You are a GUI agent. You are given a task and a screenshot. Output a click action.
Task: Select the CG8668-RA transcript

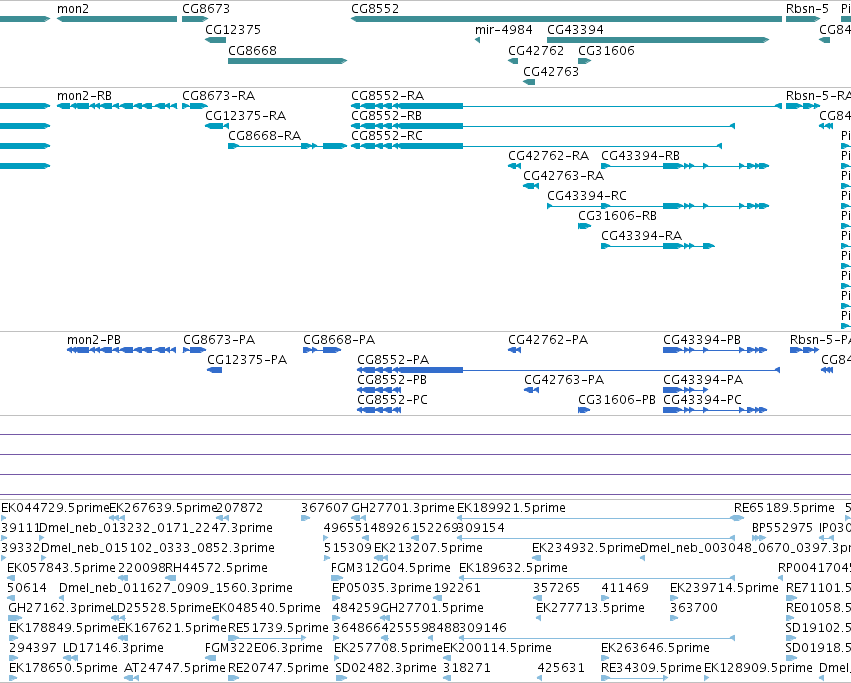(287, 146)
